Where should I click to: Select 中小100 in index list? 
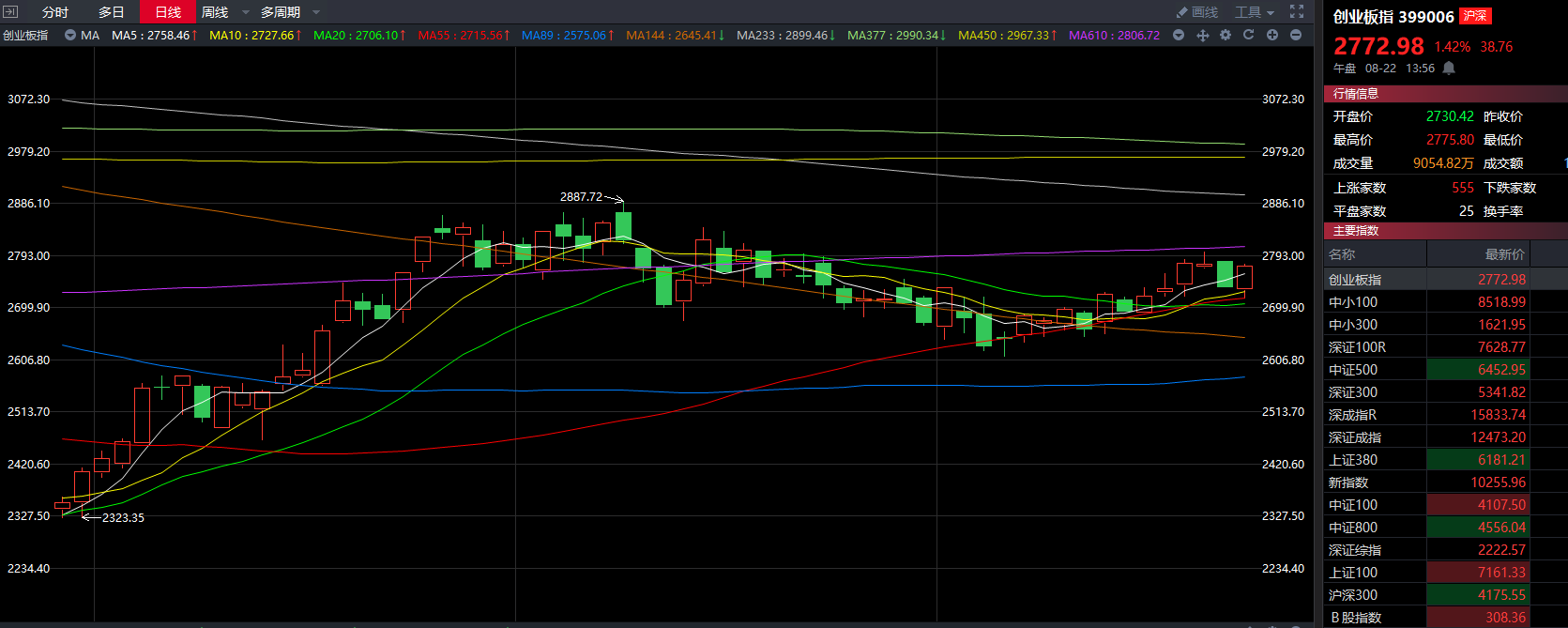click(1353, 302)
